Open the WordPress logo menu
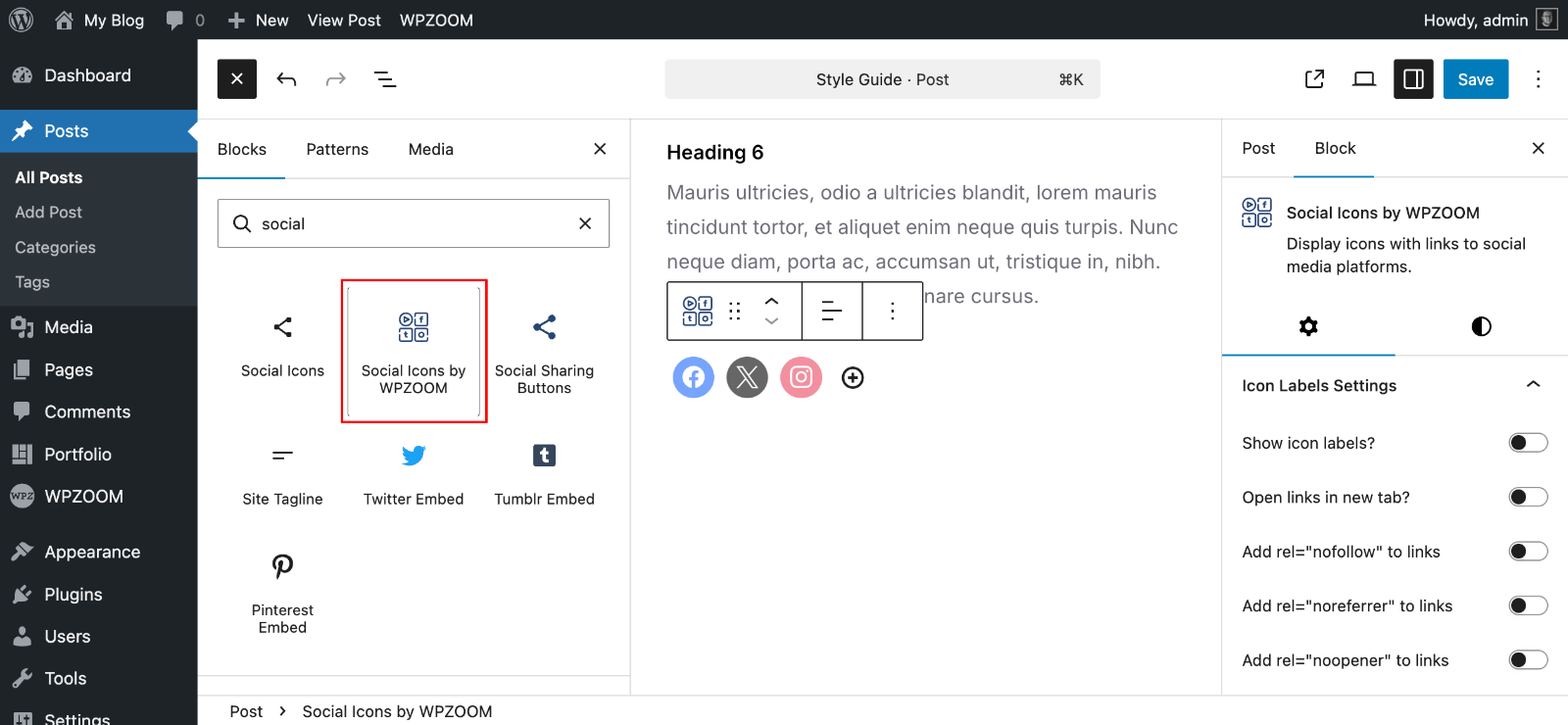Viewport: 1568px width, 725px height. click(21, 20)
